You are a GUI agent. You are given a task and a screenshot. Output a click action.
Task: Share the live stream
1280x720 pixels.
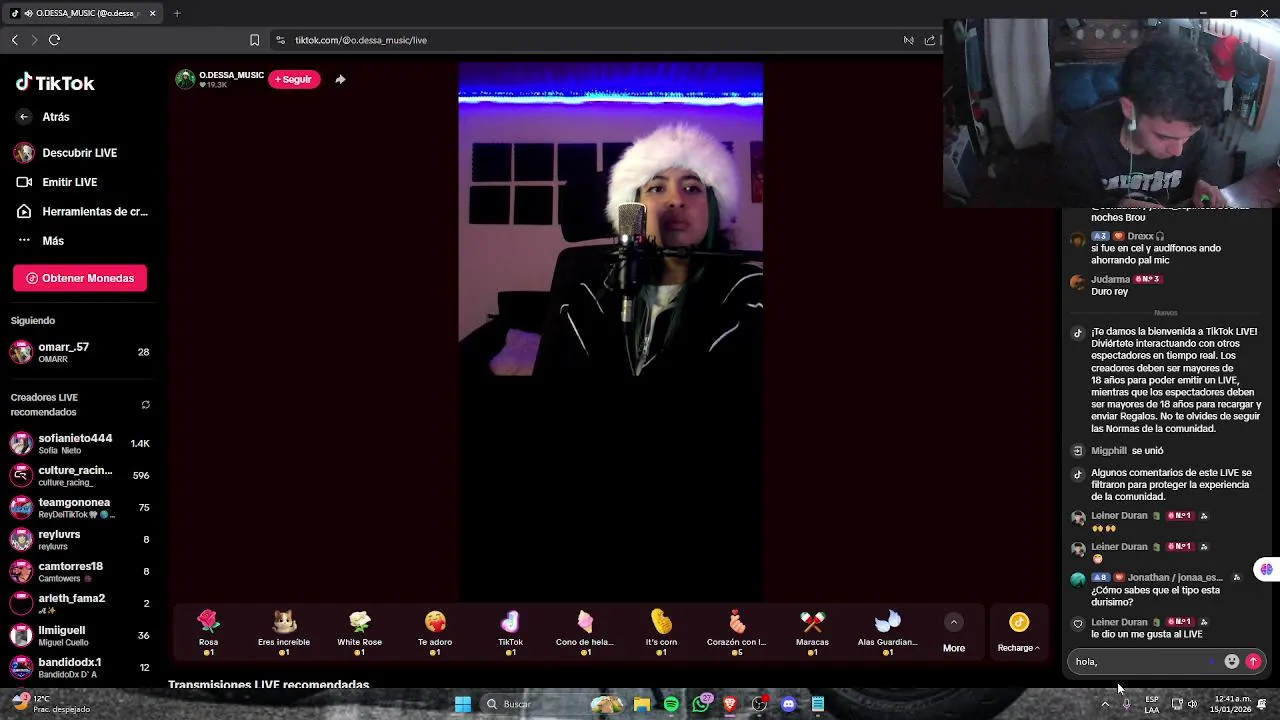click(340, 79)
